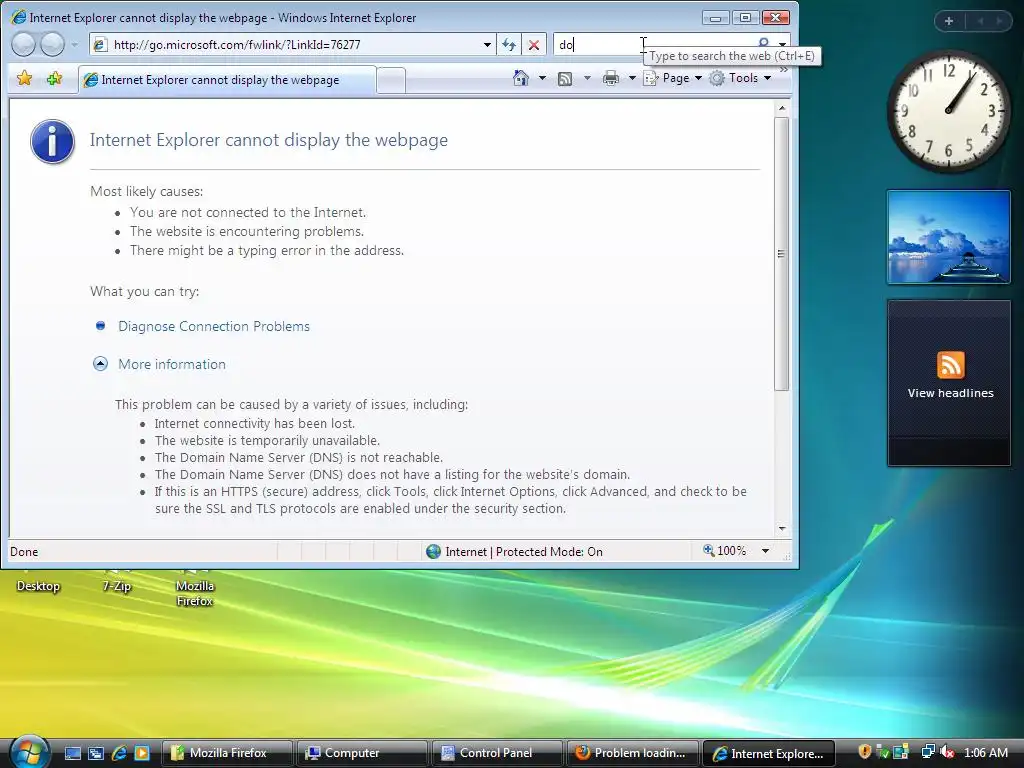
Task: Open the recent pages dropdown arrow
Action: pyautogui.click(x=74, y=44)
